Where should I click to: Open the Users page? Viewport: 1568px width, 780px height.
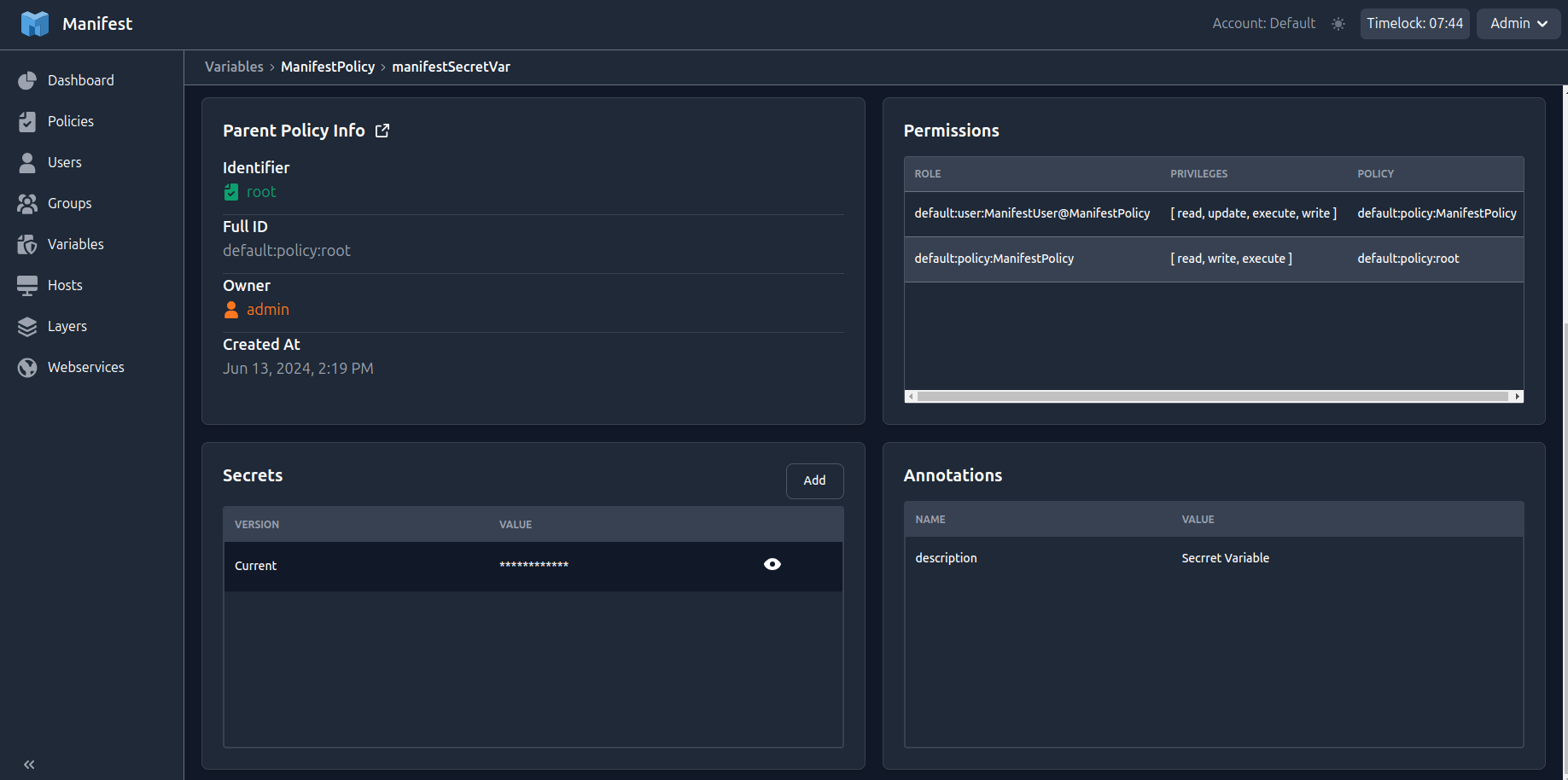coord(65,162)
